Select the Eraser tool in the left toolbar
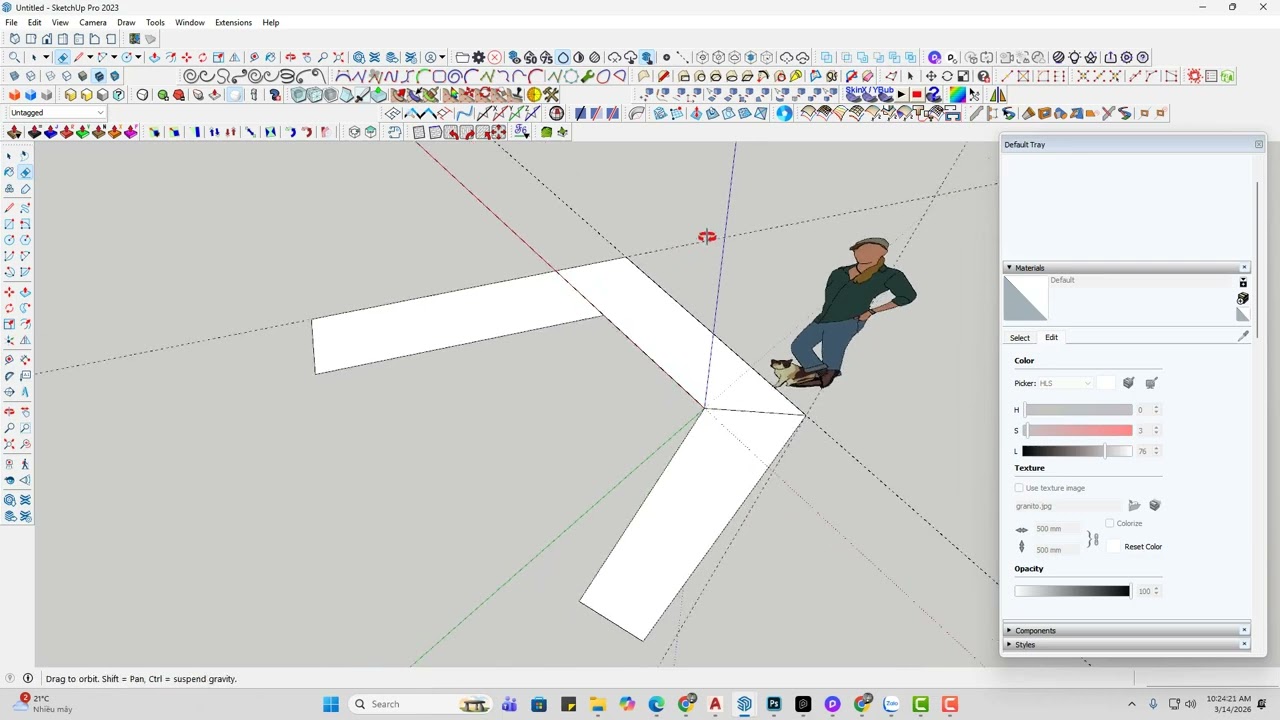This screenshot has width=1280, height=720. (25, 172)
